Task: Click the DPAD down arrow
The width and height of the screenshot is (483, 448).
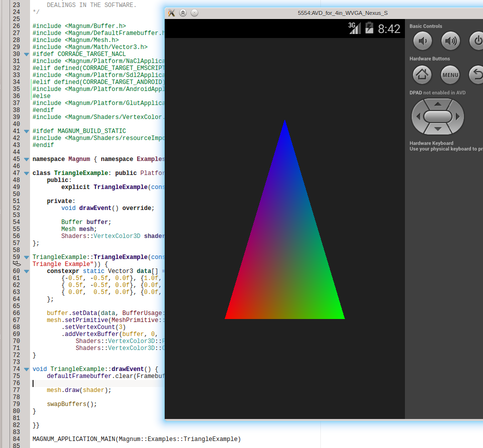Action: 438,129
